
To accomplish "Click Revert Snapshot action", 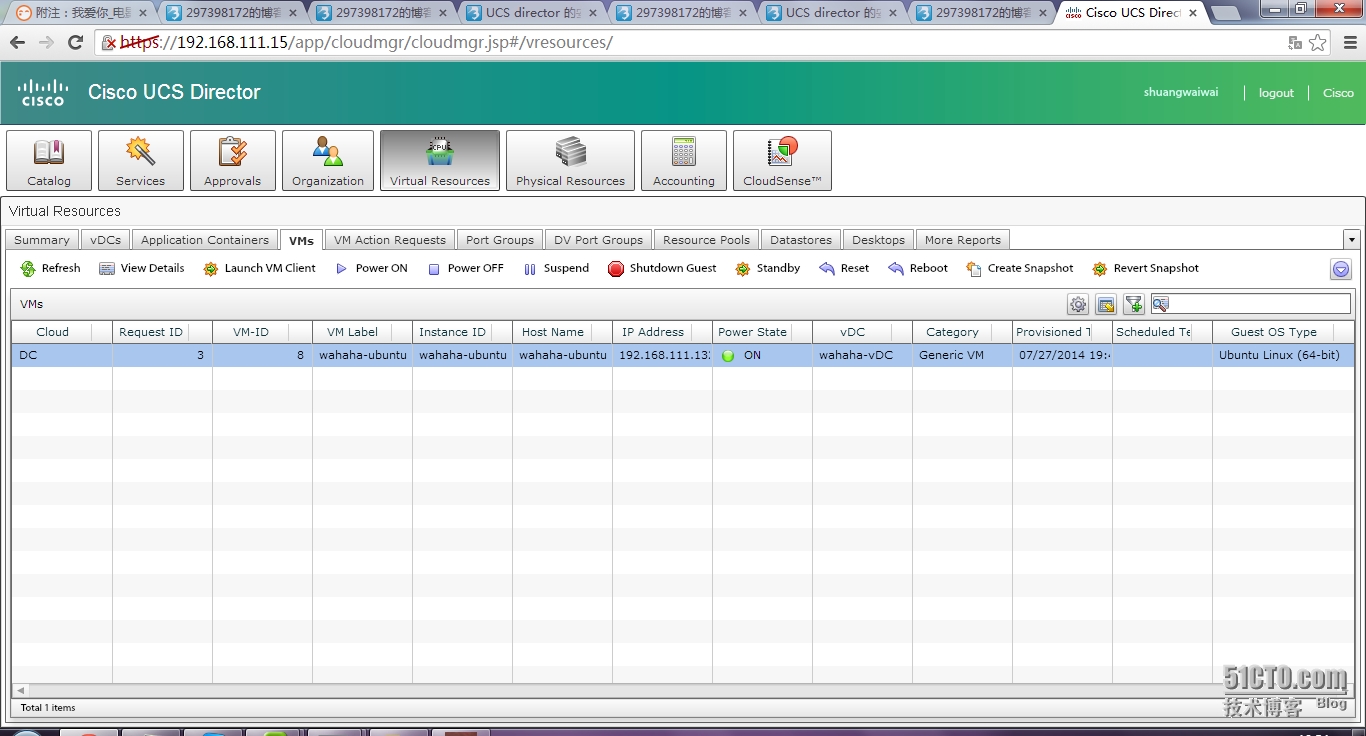I will point(1145,268).
